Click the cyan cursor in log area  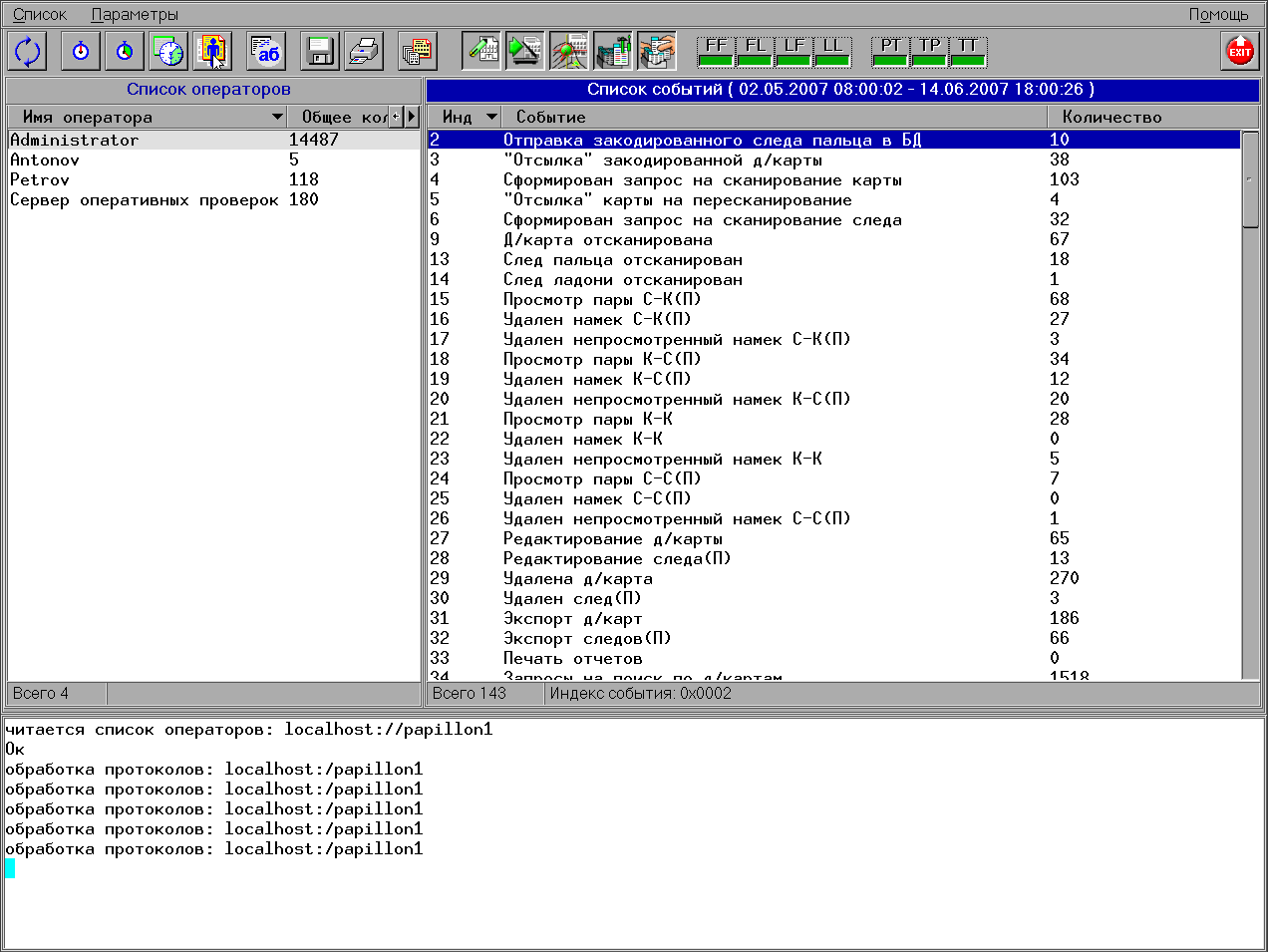[x=10, y=868]
